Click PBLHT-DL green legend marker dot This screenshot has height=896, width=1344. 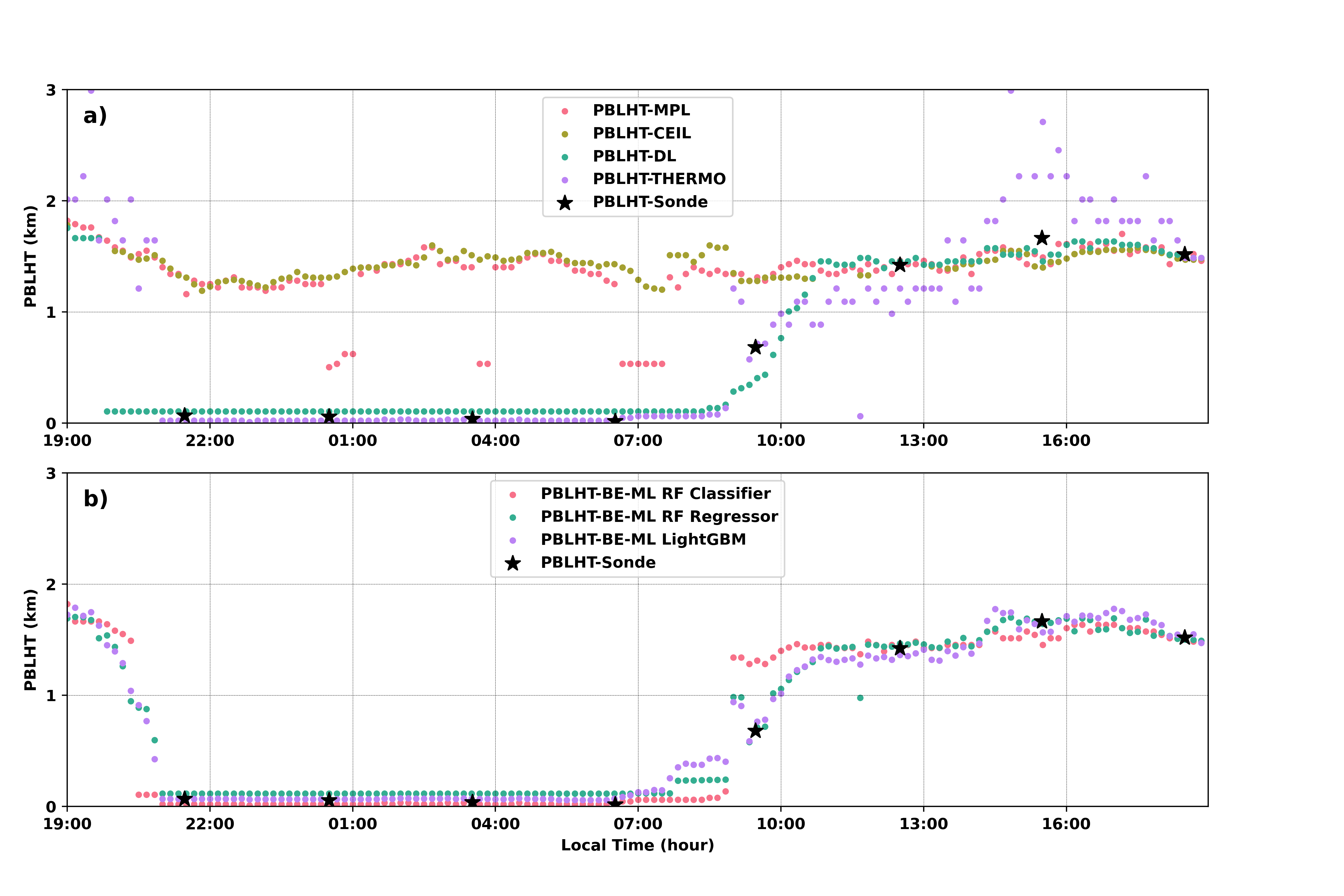pyautogui.click(x=564, y=157)
